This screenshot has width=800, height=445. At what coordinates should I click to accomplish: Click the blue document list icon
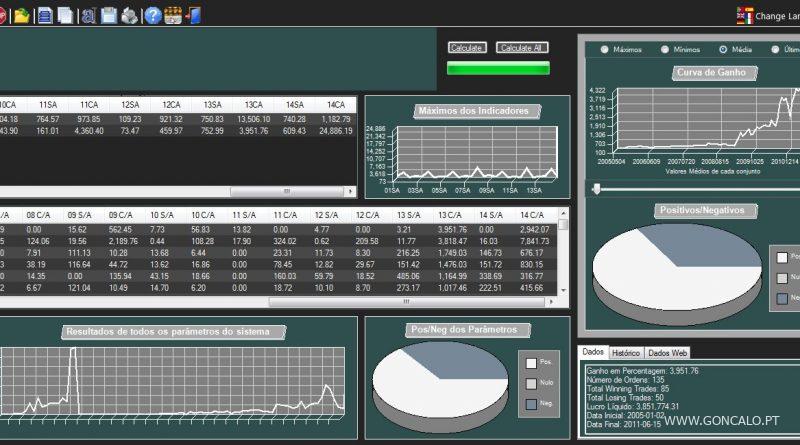pyautogui.click(x=45, y=15)
